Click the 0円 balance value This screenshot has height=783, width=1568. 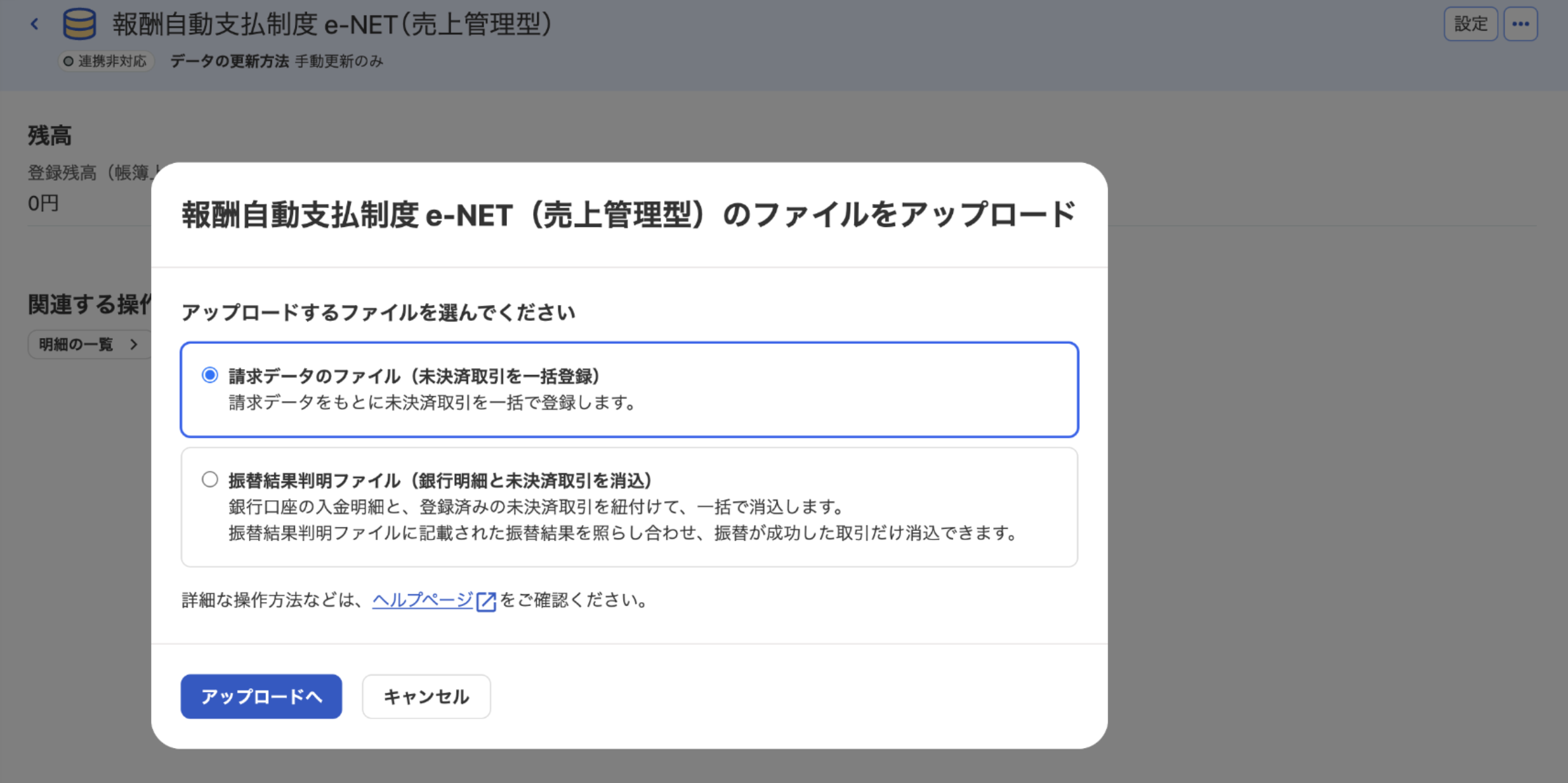44,203
